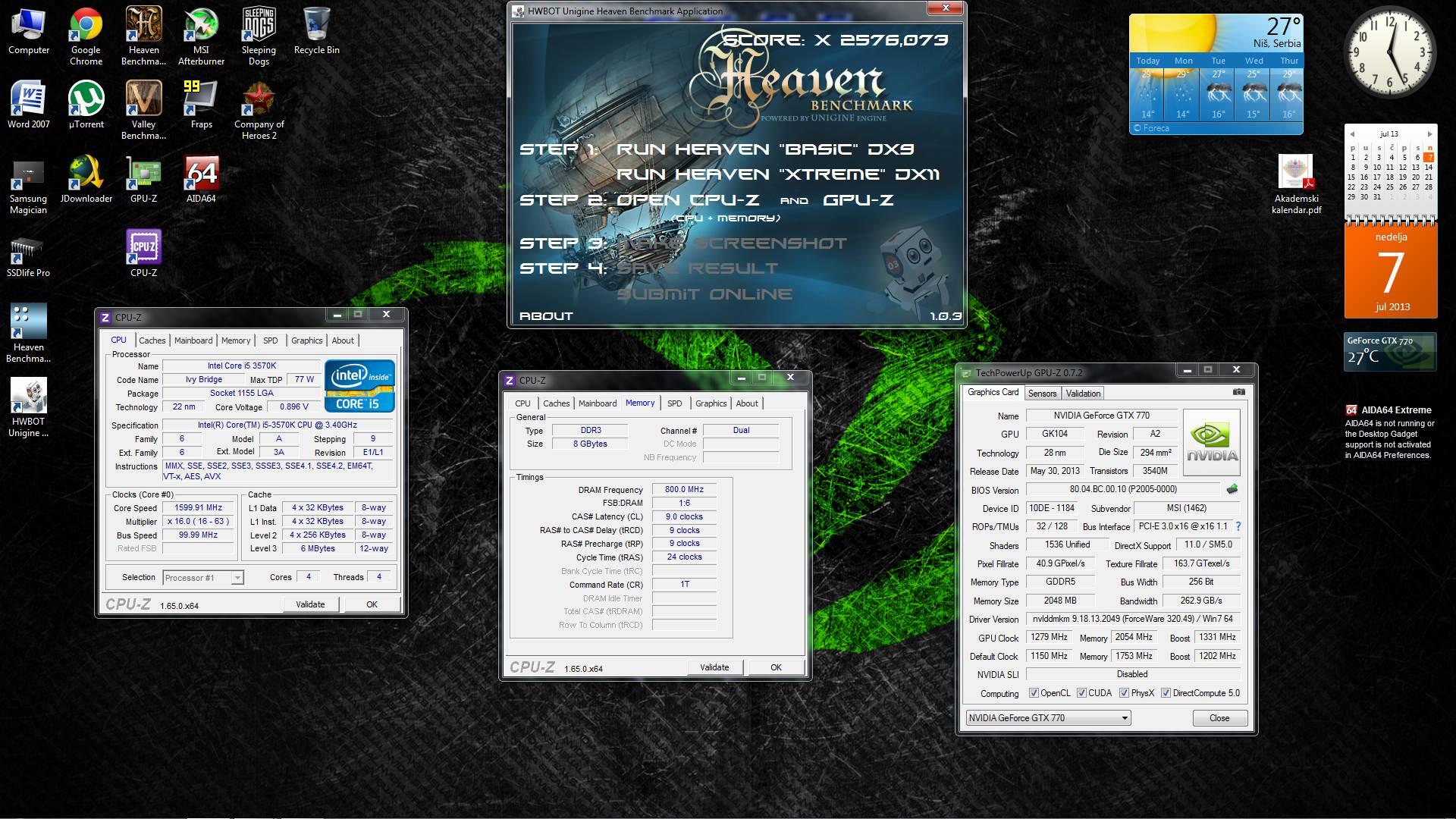Launch AIDA64 desktop shortcut
This screenshot has height=819, width=1456.
[201, 180]
